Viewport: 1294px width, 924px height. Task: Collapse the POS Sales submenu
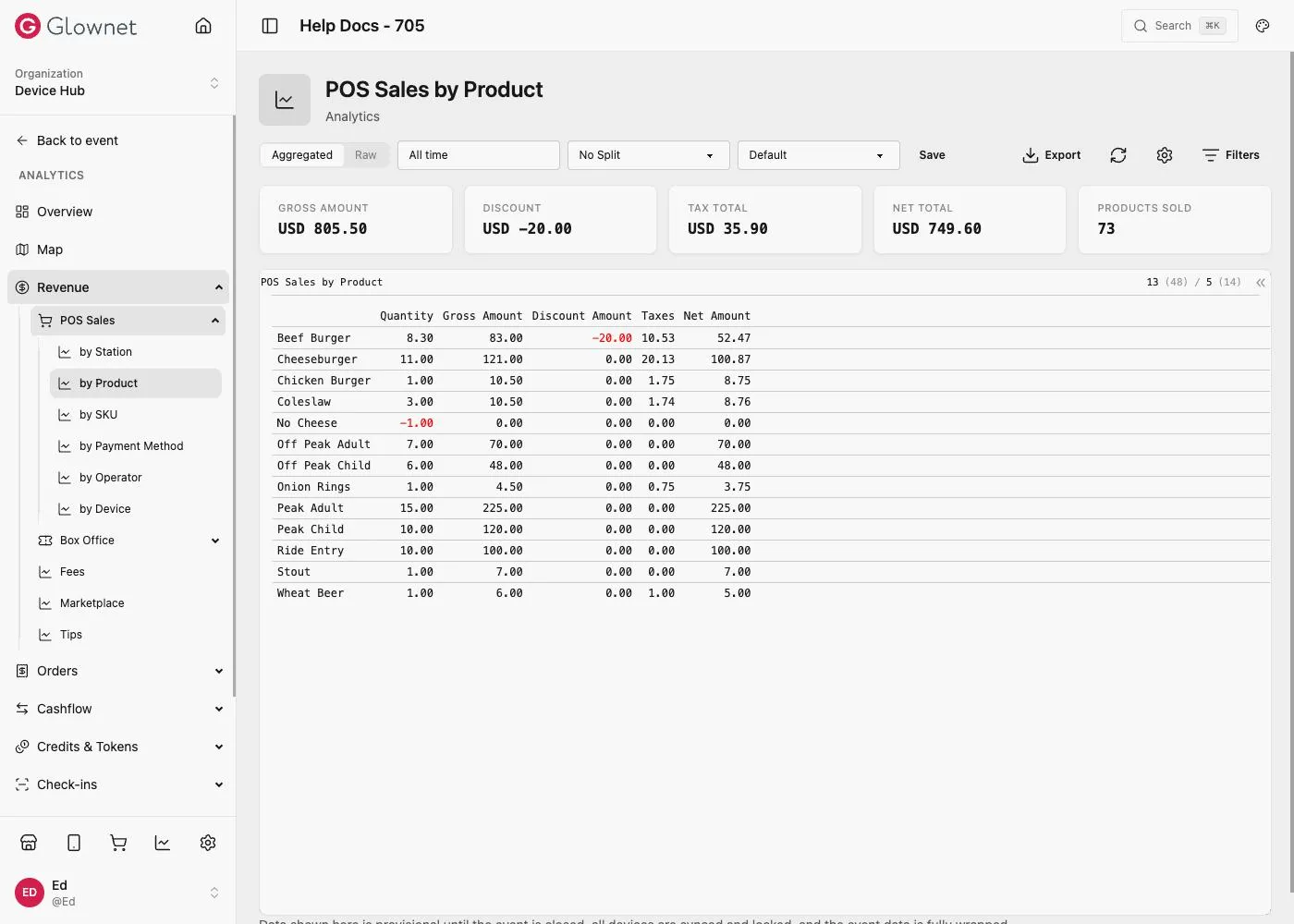pos(128,321)
